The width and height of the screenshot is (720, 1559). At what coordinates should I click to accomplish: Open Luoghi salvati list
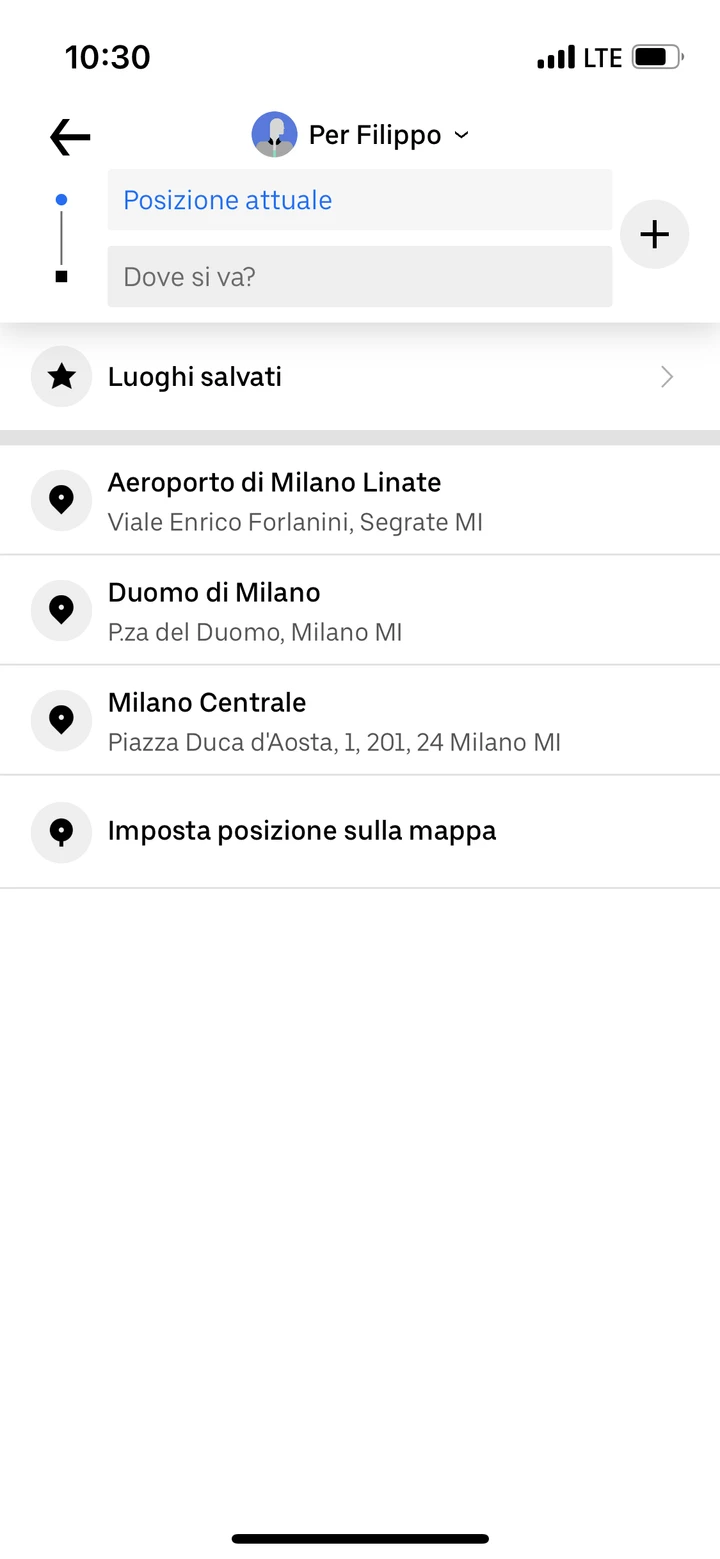pyautogui.click(x=360, y=377)
